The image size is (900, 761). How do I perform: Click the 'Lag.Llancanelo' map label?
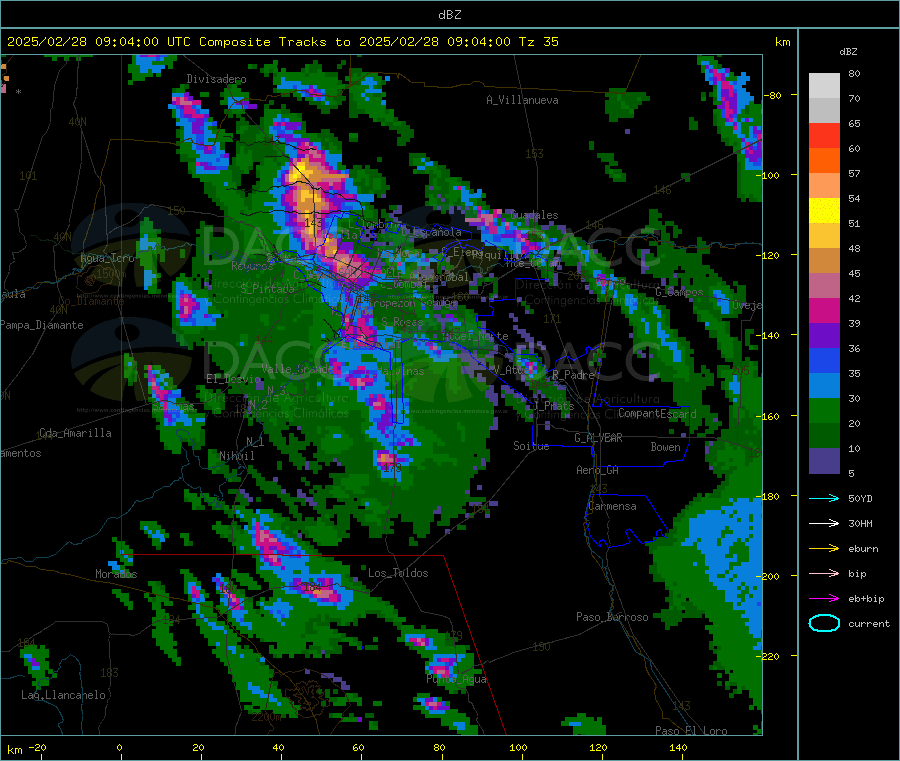pyautogui.click(x=64, y=695)
